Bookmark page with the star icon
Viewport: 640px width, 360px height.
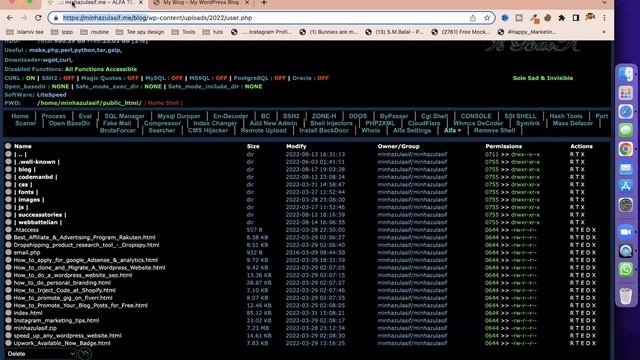(487, 18)
